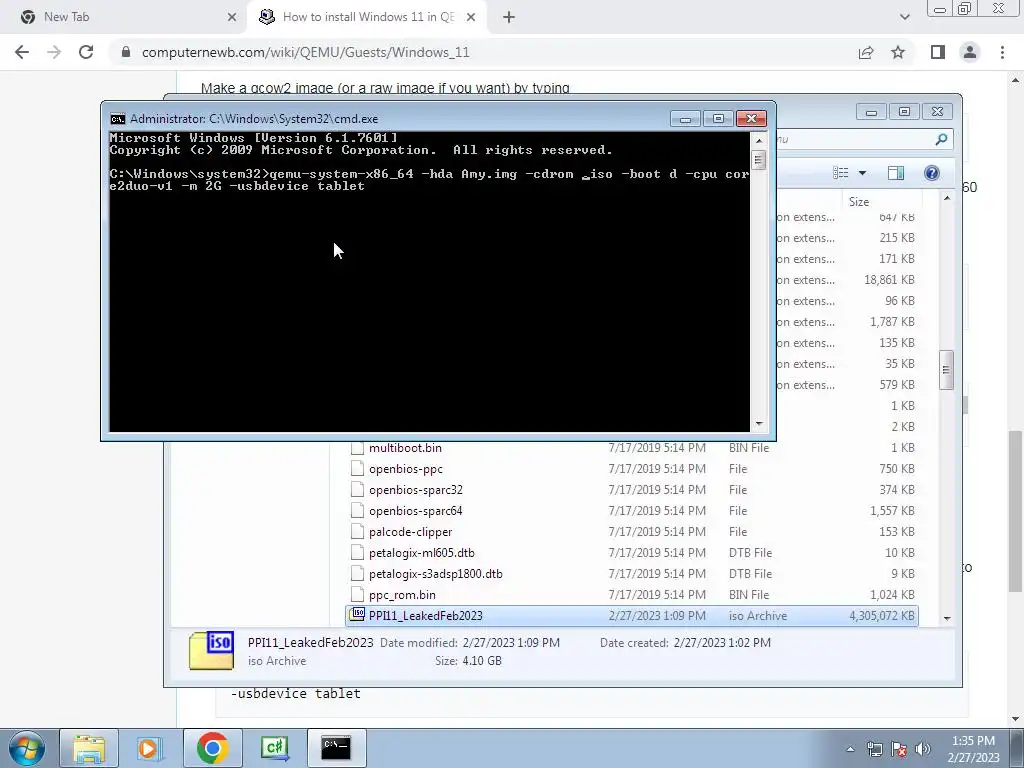Select PPI11_LeakedFeb2023 iso row
Image resolution: width=1024 pixels, height=768 pixels.
pyautogui.click(x=632, y=616)
